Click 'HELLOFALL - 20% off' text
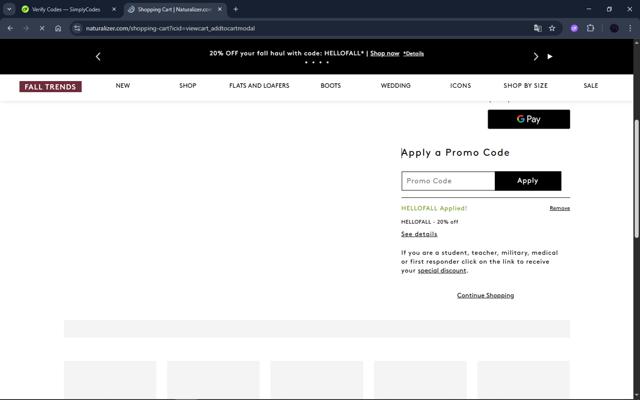The height and width of the screenshot is (400, 640). (429, 222)
